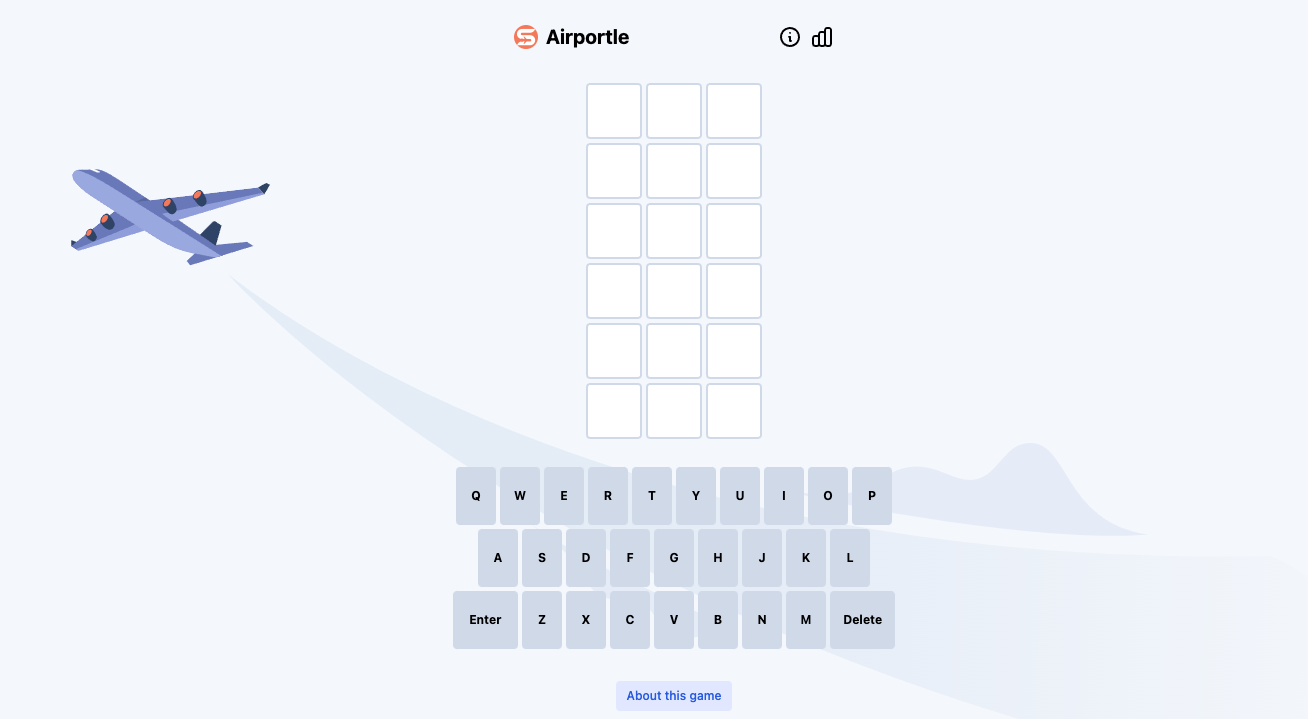Hit the letter G key

pos(674,558)
